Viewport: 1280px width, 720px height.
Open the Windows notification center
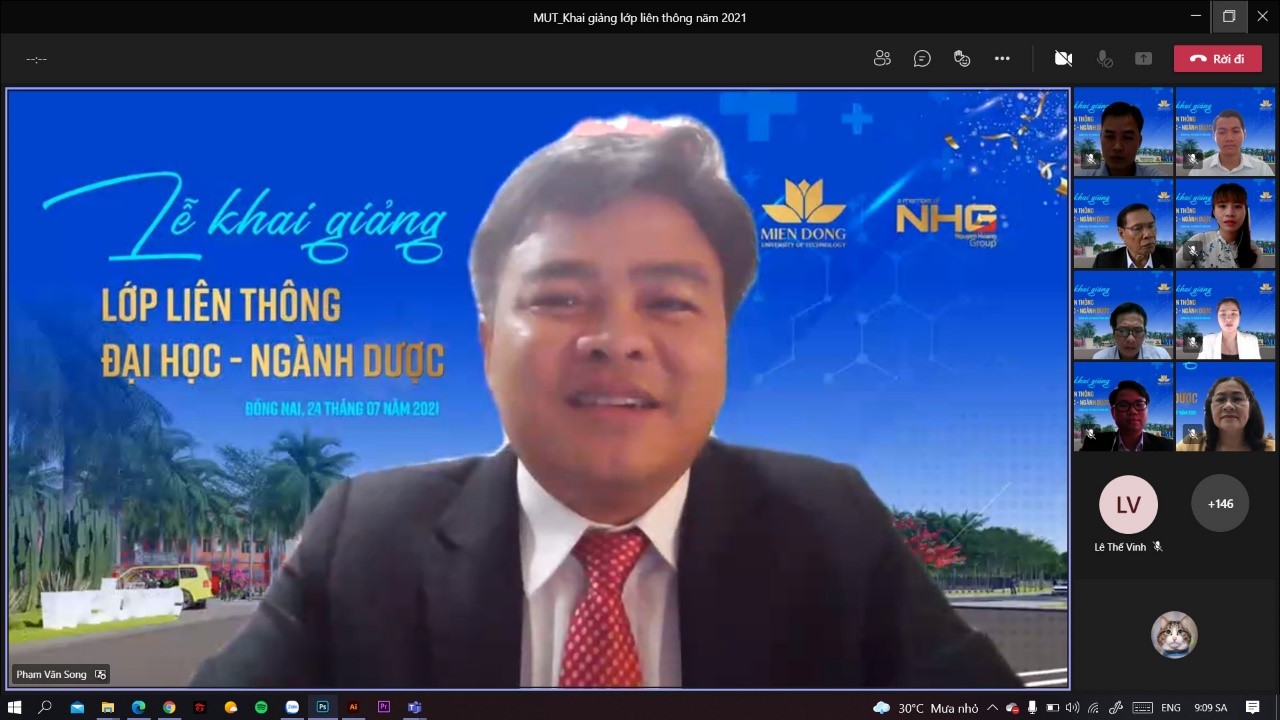tap(1252, 707)
